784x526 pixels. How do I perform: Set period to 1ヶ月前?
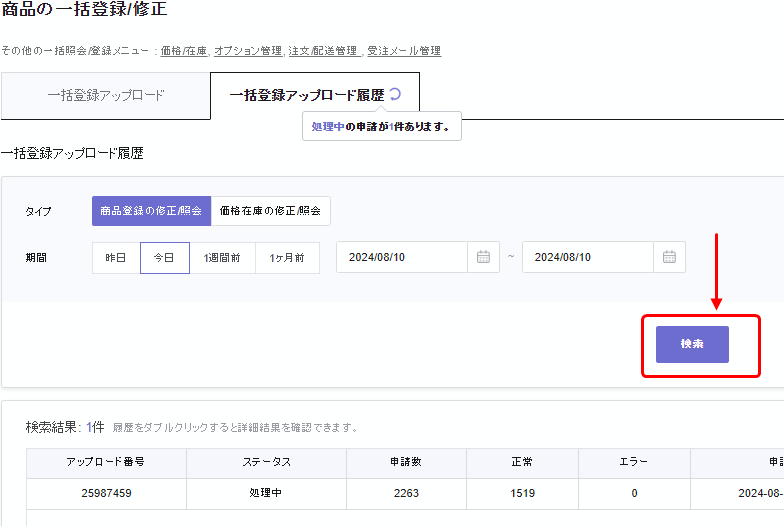pyautogui.click(x=286, y=257)
